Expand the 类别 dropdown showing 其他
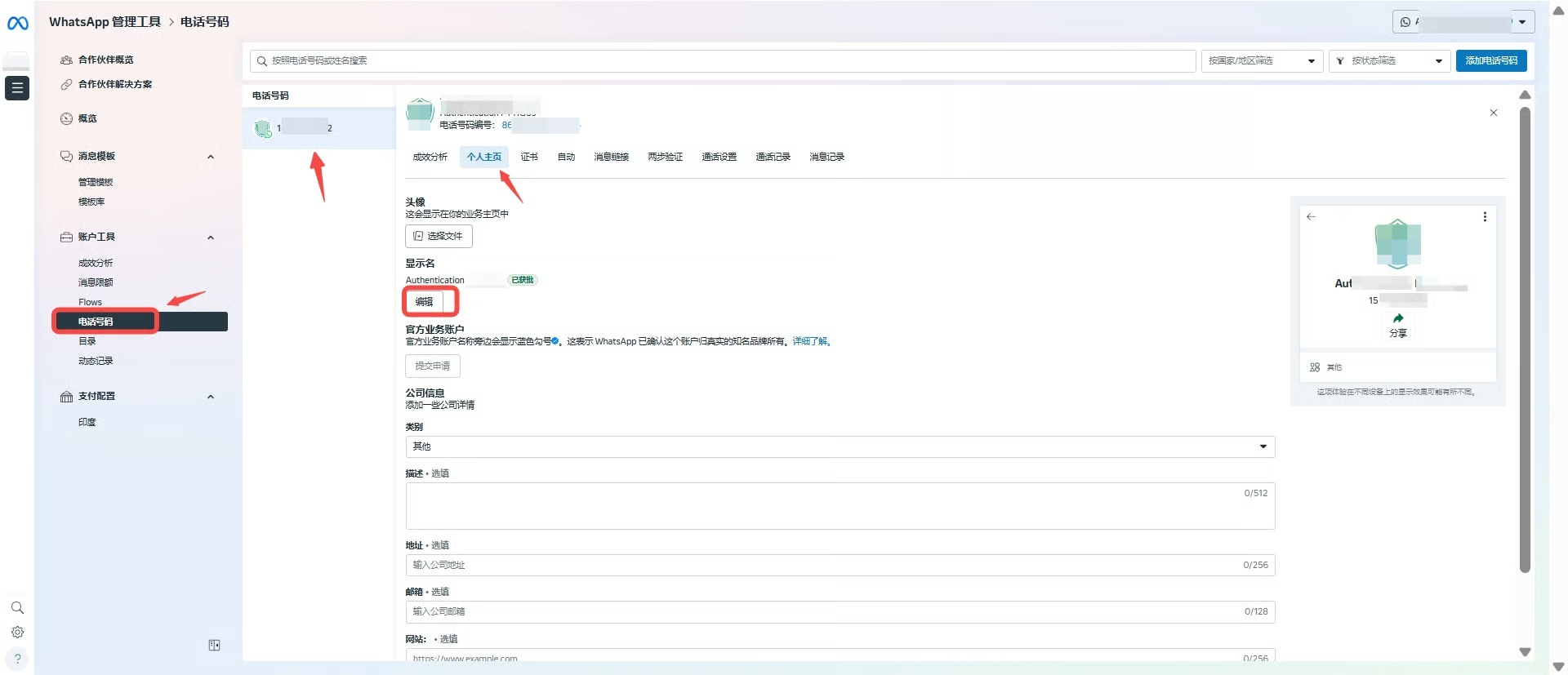The width and height of the screenshot is (1568, 675). point(840,446)
